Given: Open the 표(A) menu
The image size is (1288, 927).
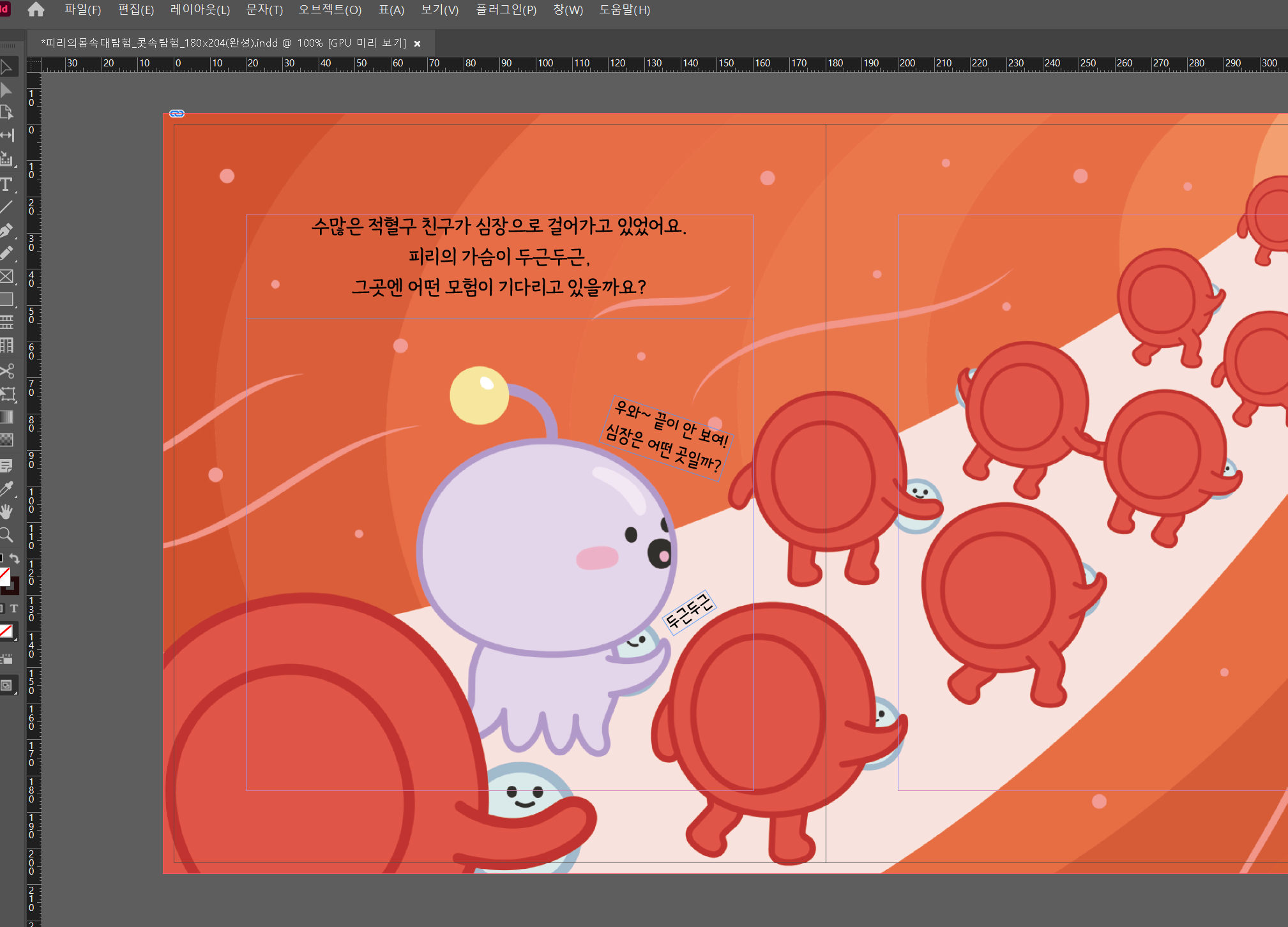Looking at the screenshot, I should 391,10.
